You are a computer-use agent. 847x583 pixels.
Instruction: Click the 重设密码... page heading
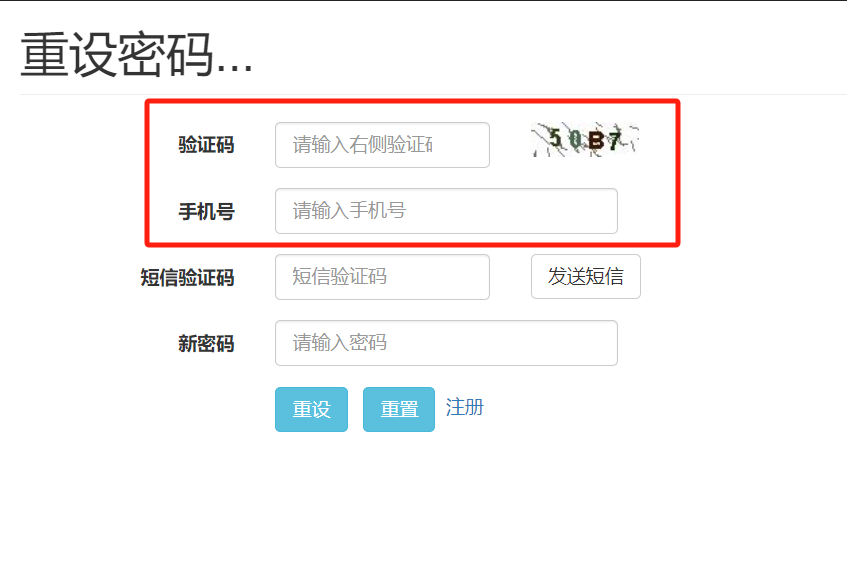tap(137, 55)
